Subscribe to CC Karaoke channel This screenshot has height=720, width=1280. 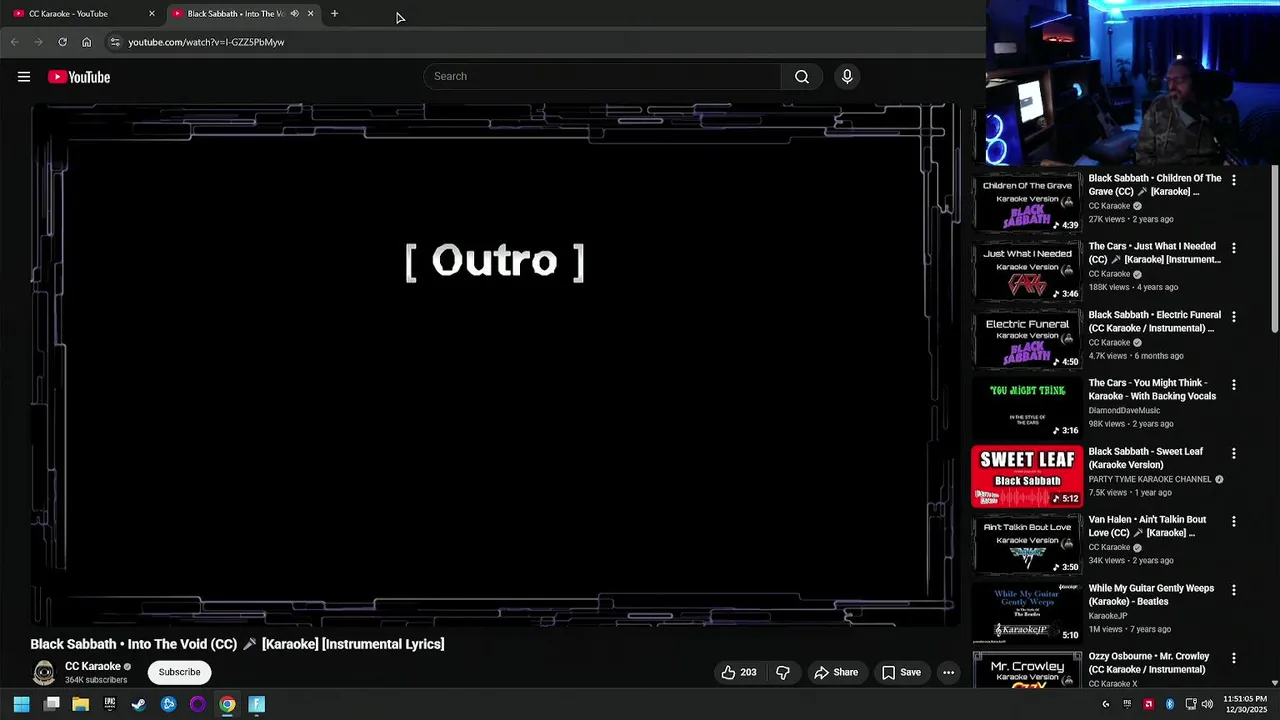pyautogui.click(x=179, y=672)
